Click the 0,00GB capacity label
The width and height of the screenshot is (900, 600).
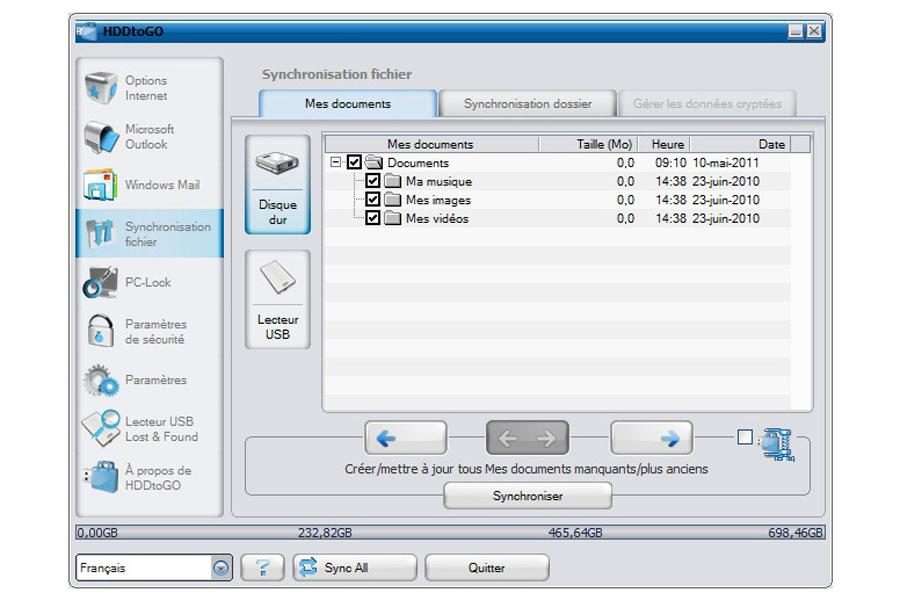tap(98, 532)
